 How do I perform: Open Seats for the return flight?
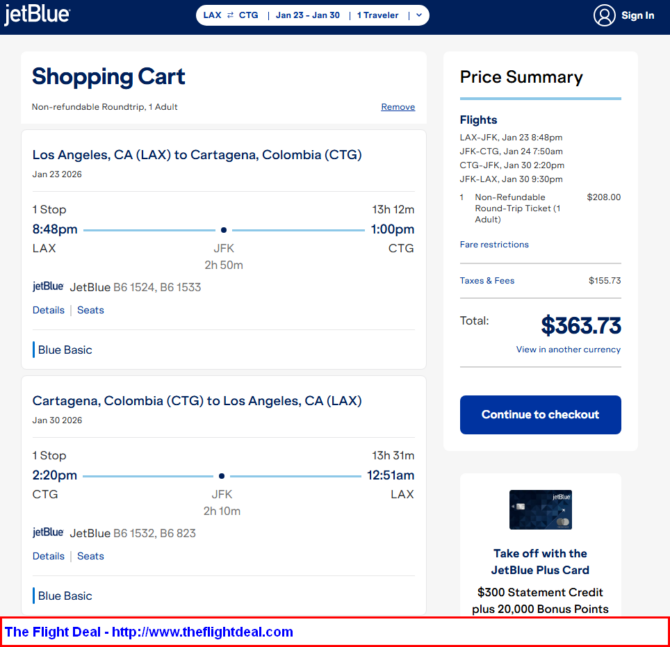(x=90, y=556)
